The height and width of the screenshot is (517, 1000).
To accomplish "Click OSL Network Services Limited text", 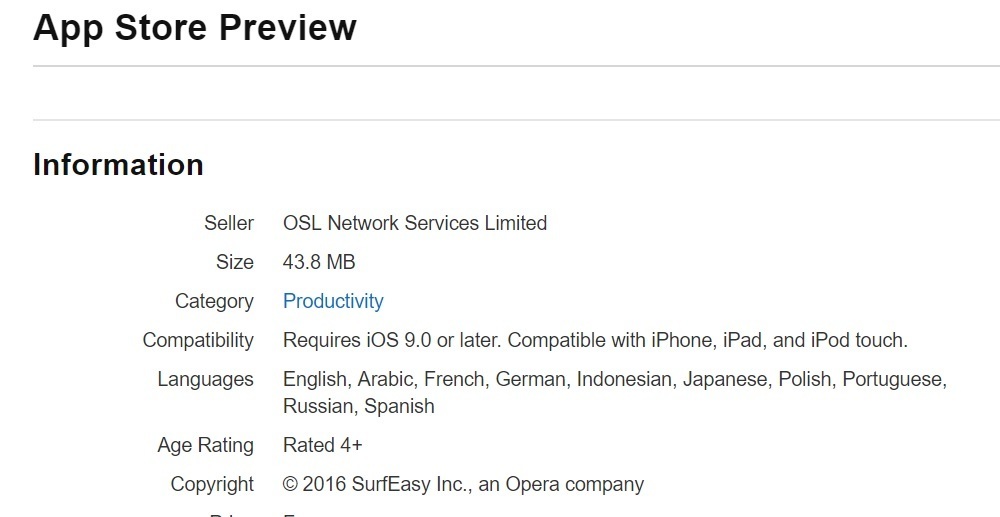I will [415, 223].
